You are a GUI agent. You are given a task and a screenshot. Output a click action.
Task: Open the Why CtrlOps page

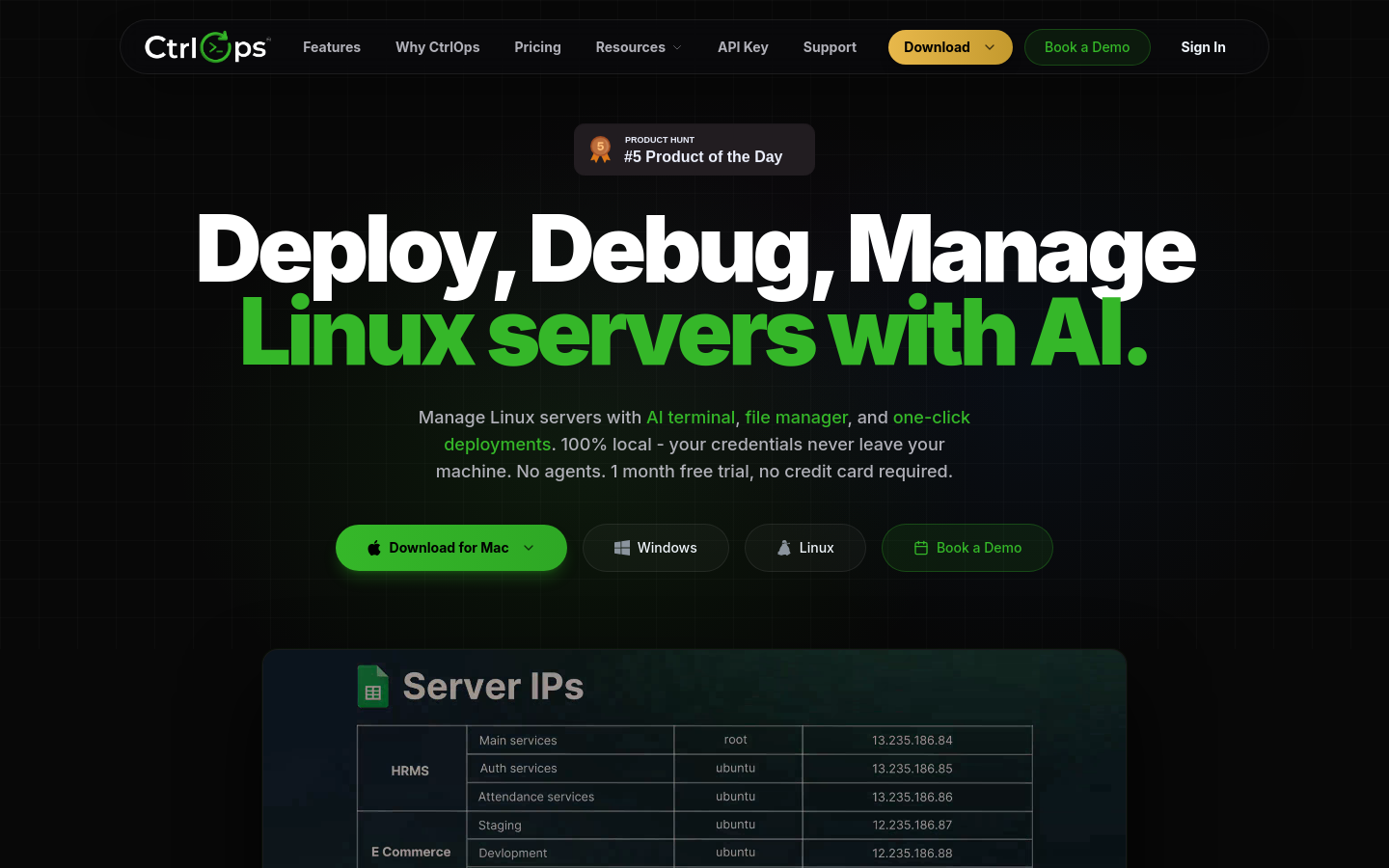437,47
